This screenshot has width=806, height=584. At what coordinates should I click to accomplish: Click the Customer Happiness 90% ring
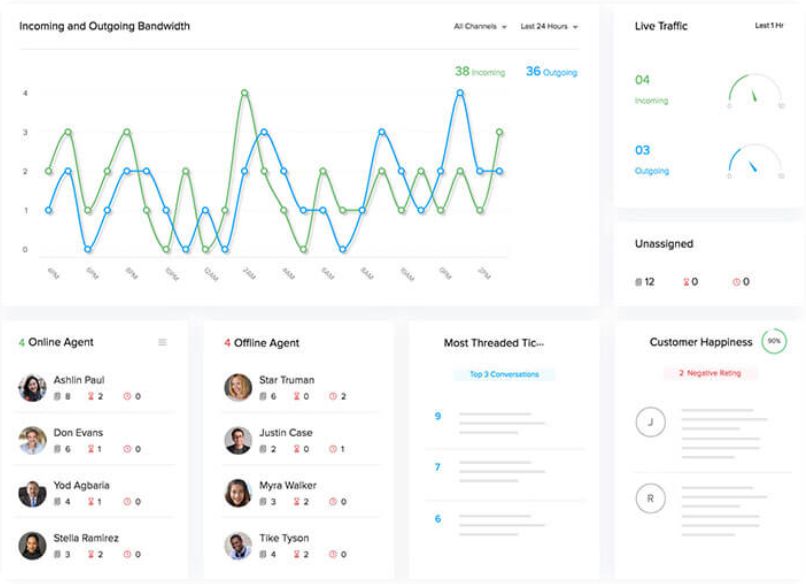click(x=774, y=341)
